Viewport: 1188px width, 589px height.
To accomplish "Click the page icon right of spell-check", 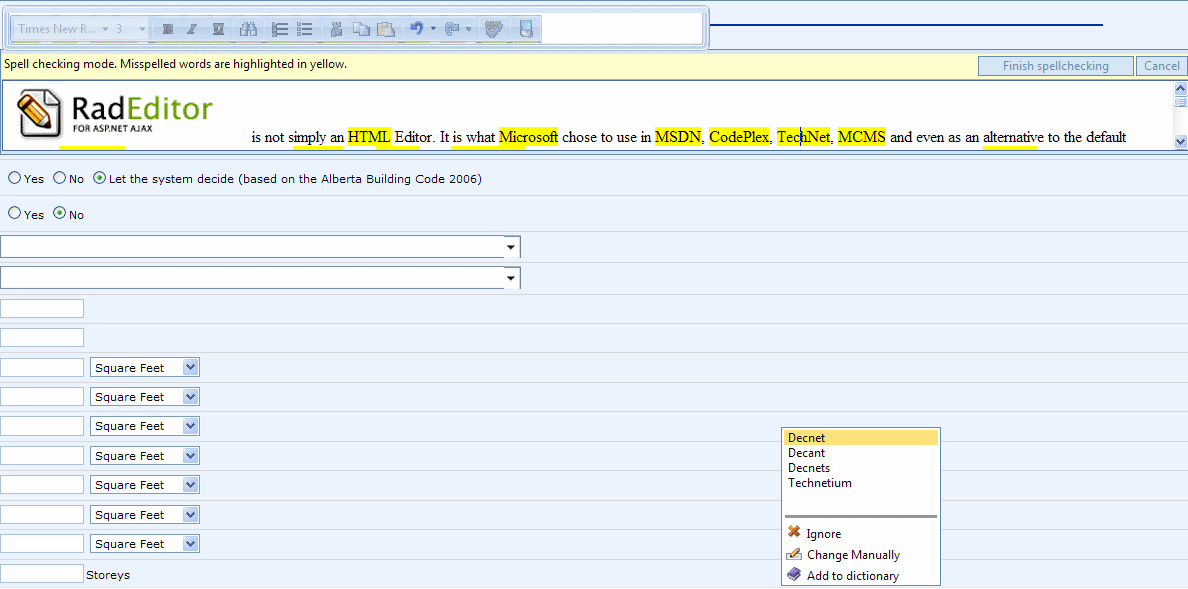I will click(x=527, y=29).
